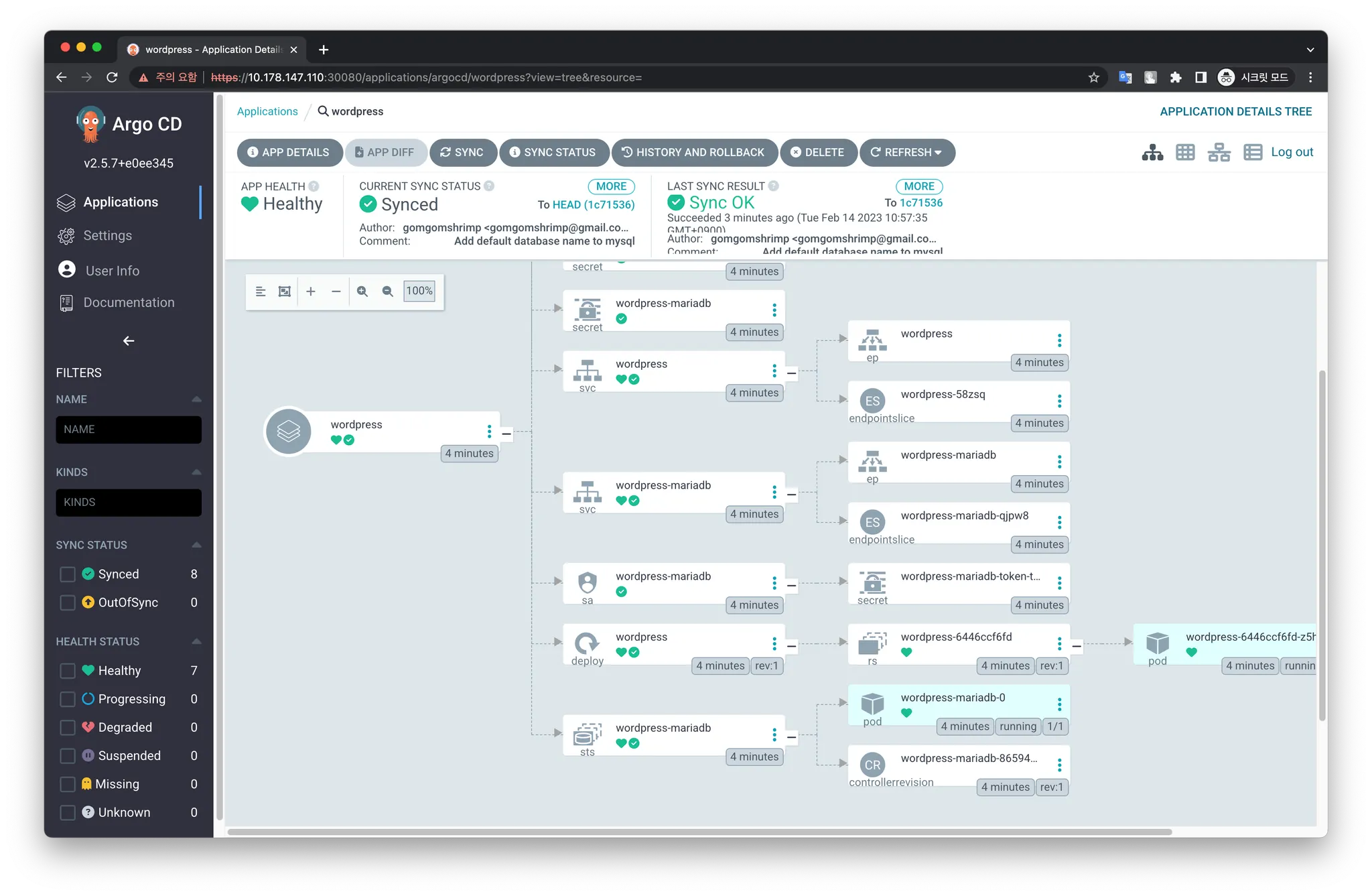1372x896 pixels.
Task: Open the network view icon
Action: pyautogui.click(x=1219, y=153)
